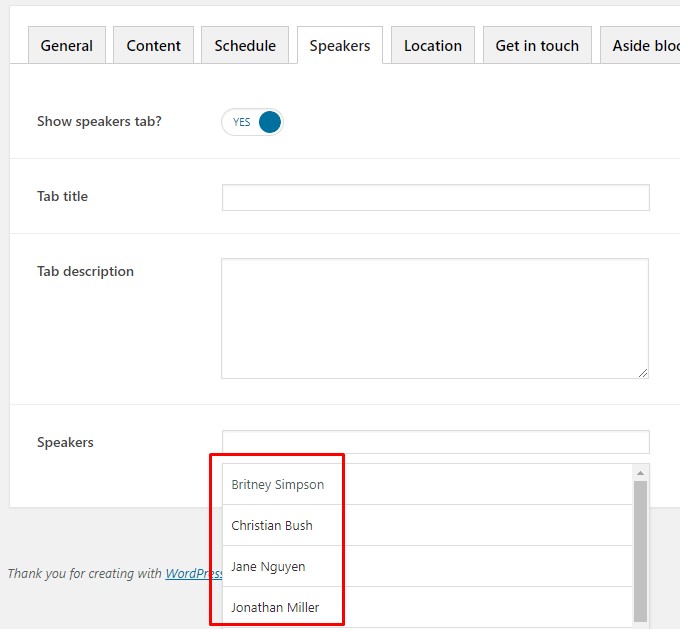Open the WordPress link in the footer
680x629 pixels.
(193, 574)
